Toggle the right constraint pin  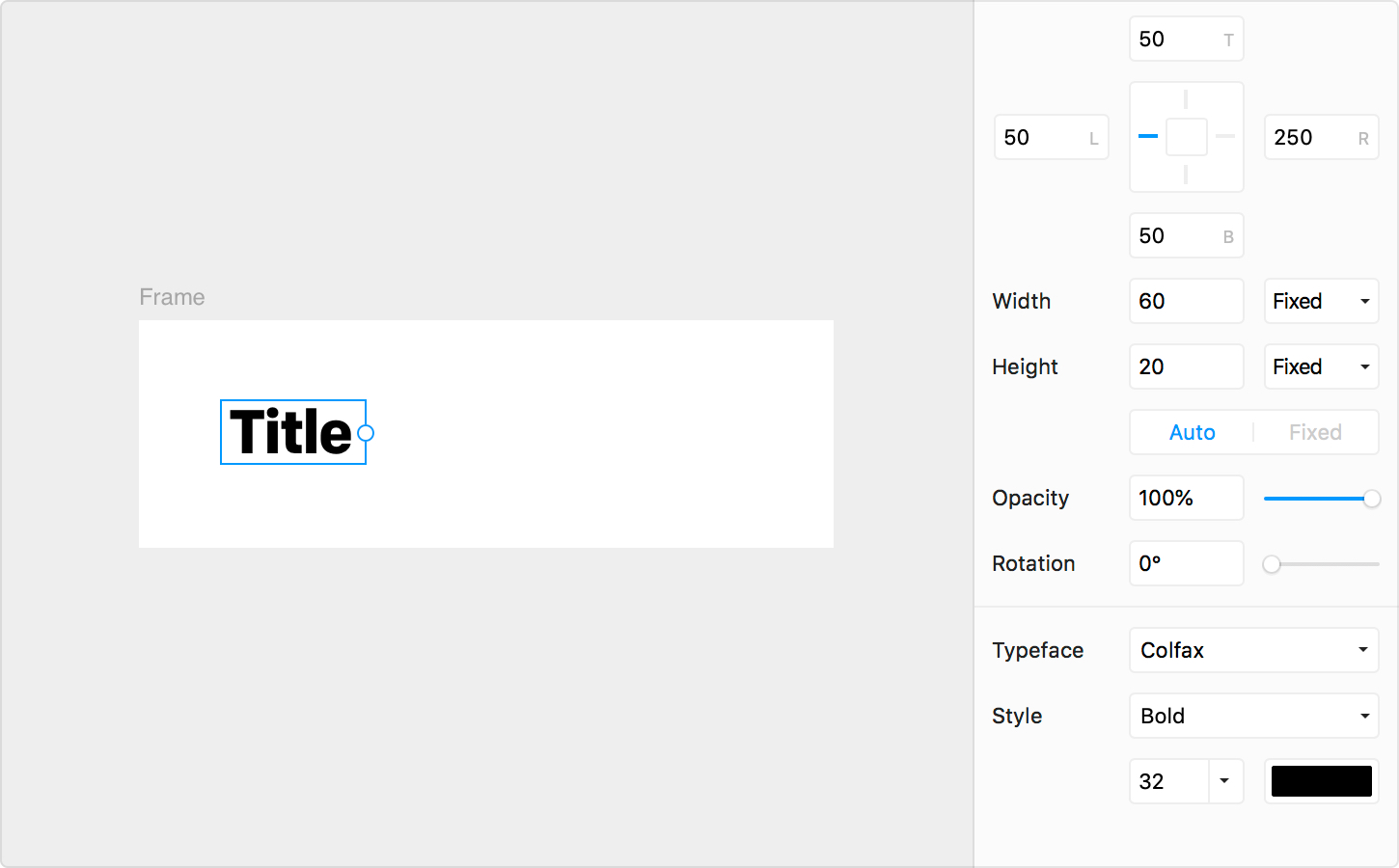1225,137
